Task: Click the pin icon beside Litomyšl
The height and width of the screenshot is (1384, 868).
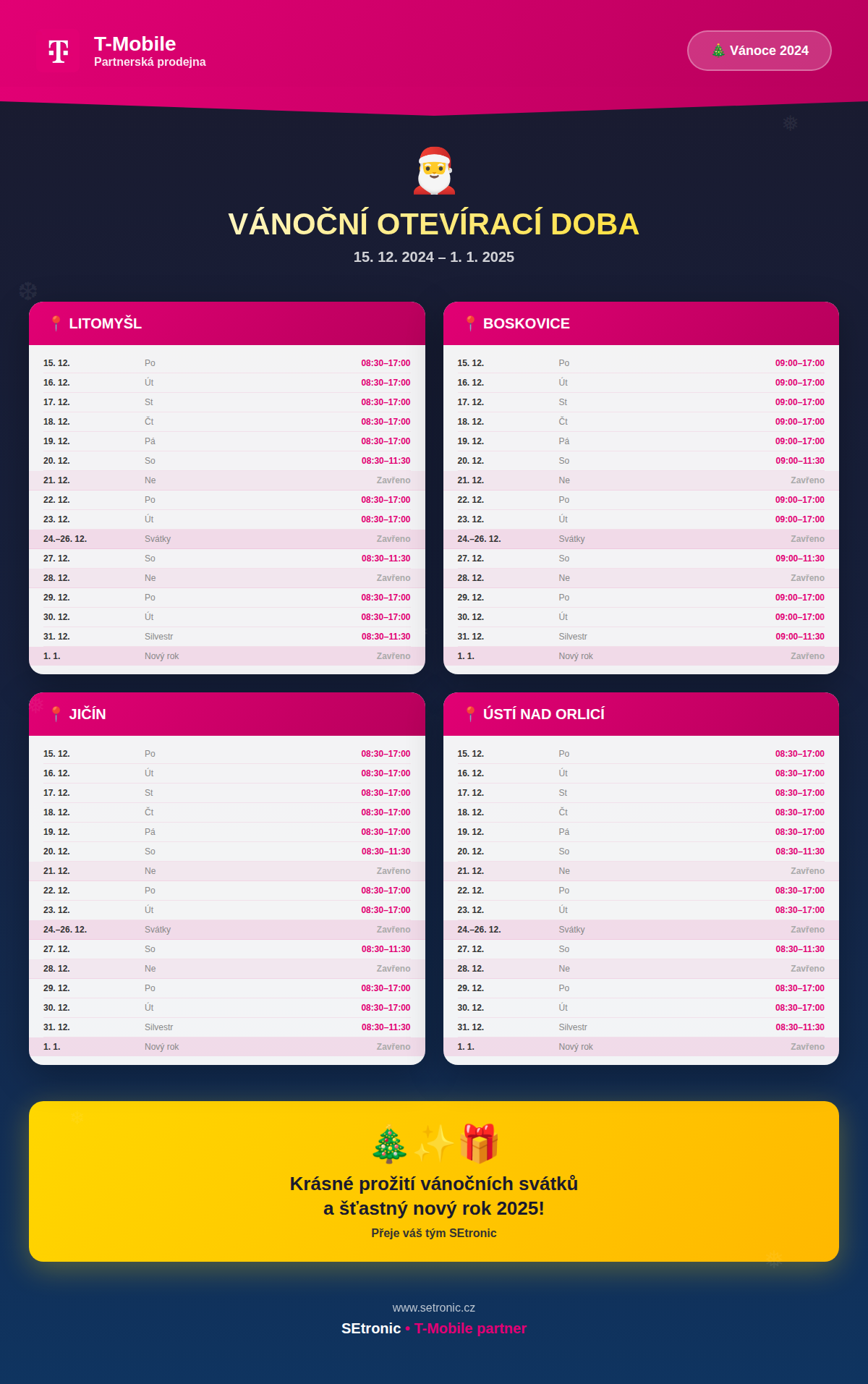Action: pos(56,323)
